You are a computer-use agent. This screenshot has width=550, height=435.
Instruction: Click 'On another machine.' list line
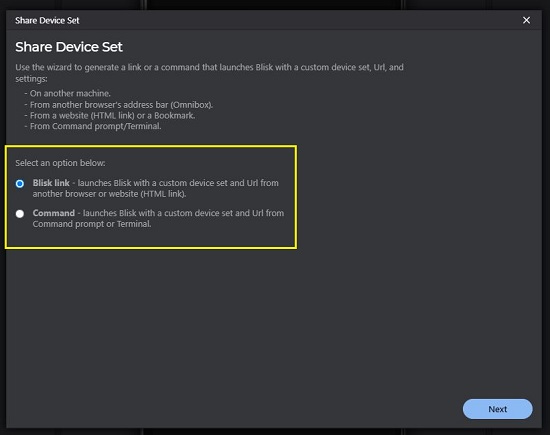tap(67, 93)
